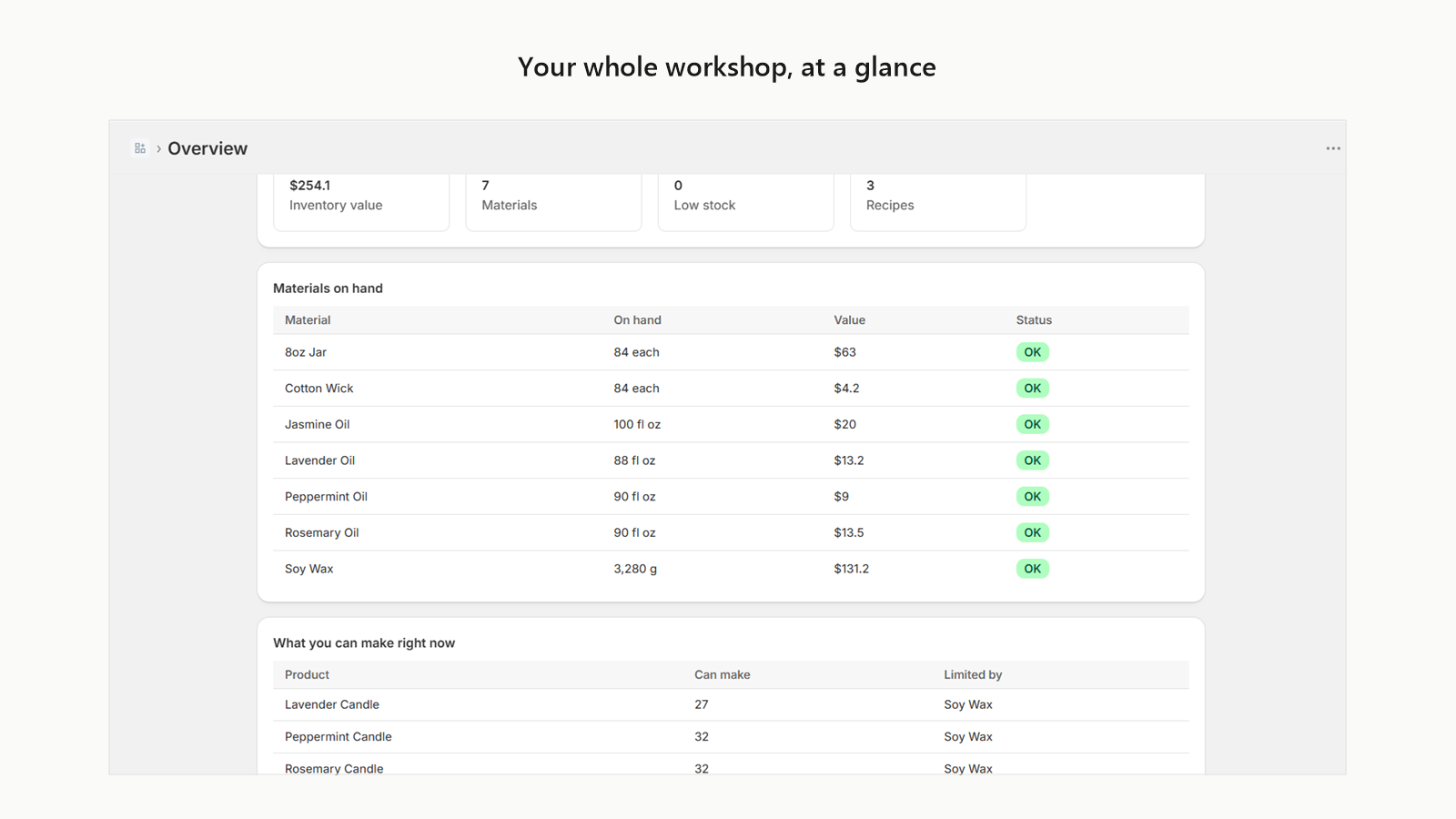Select the Jasmine Oil material name
1456x819 pixels.
[x=317, y=424]
